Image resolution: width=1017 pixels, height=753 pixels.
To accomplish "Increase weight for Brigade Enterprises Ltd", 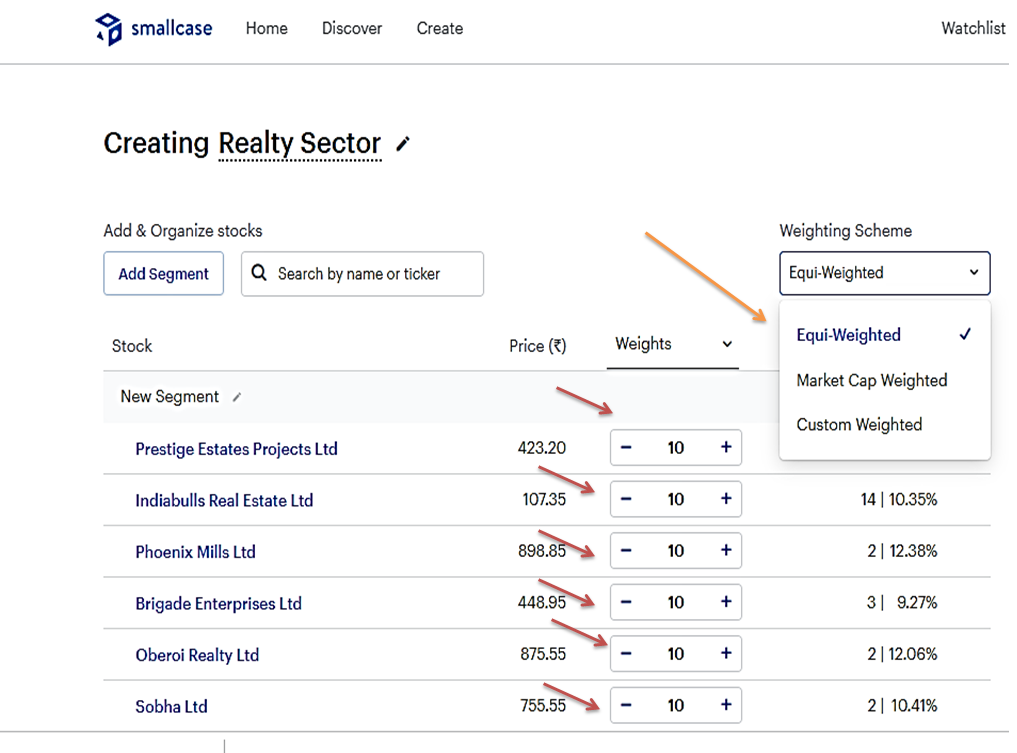I will (x=726, y=602).
